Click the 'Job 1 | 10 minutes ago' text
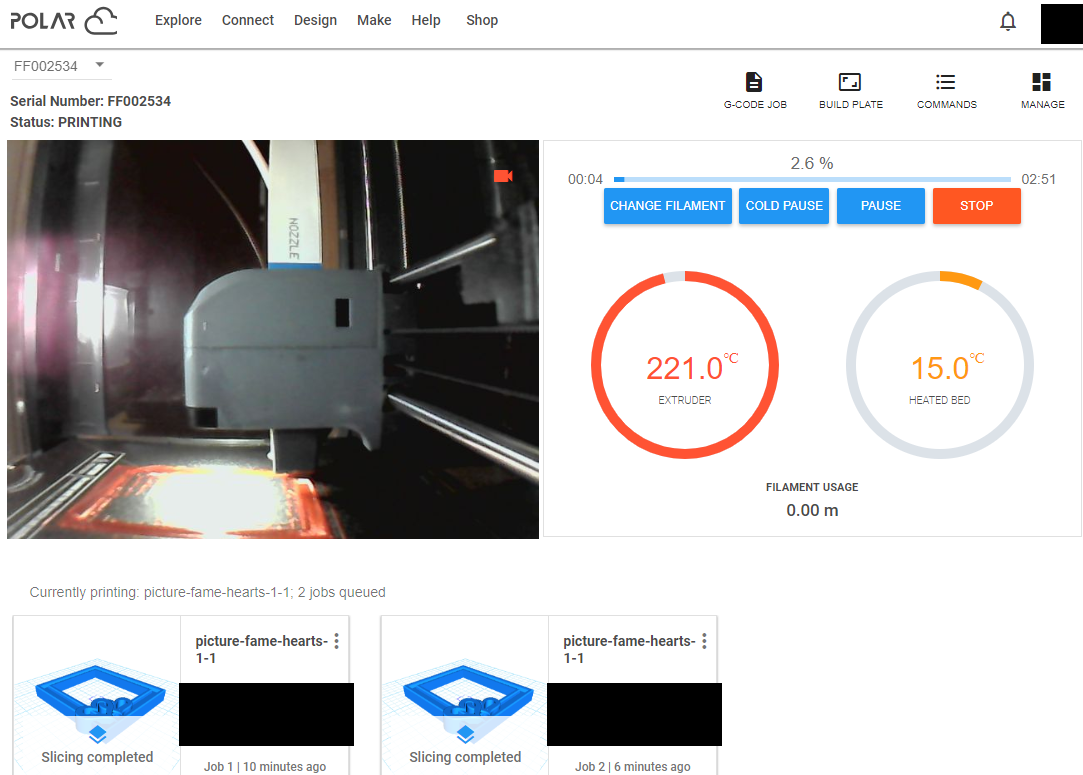Screen dimensions: 1083x775 (x=265, y=767)
